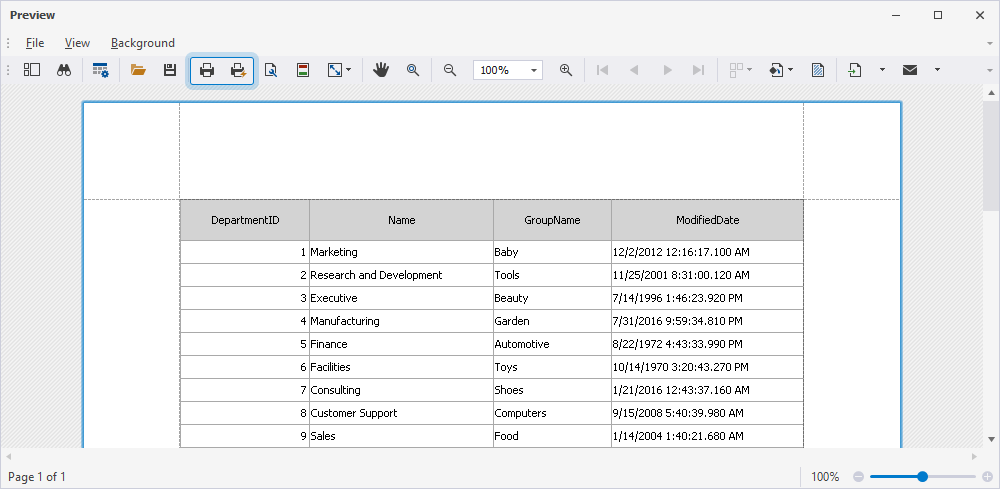Viewport: 1000px width, 489px height.
Task: Open the Background menu
Action: point(143,43)
